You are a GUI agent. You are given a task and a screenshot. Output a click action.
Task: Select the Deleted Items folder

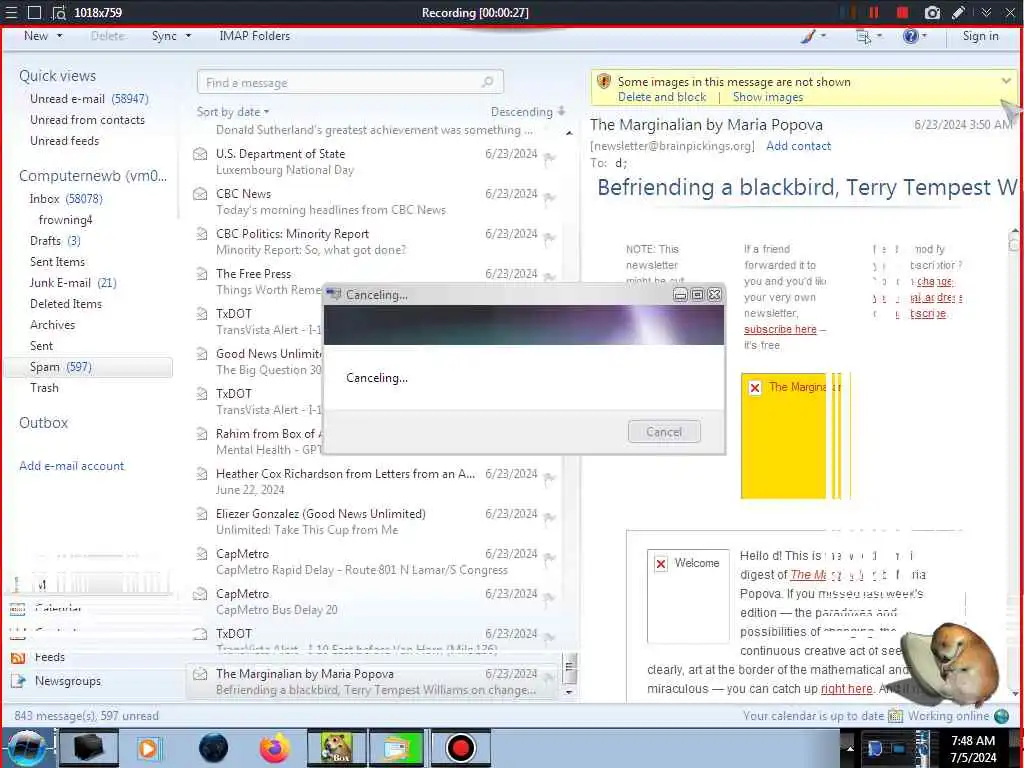pyautogui.click(x=66, y=304)
